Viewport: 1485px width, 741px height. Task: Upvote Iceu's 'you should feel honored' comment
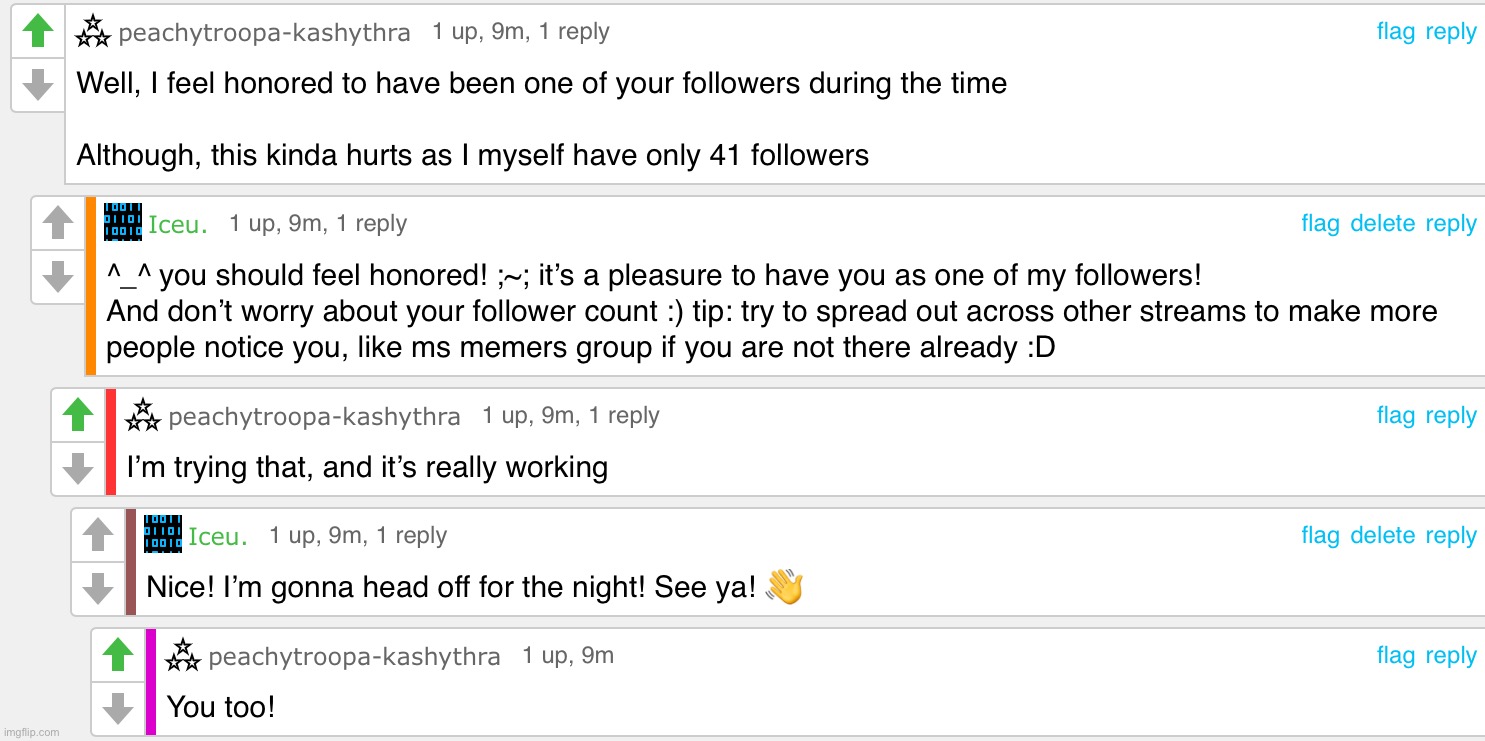(x=58, y=223)
